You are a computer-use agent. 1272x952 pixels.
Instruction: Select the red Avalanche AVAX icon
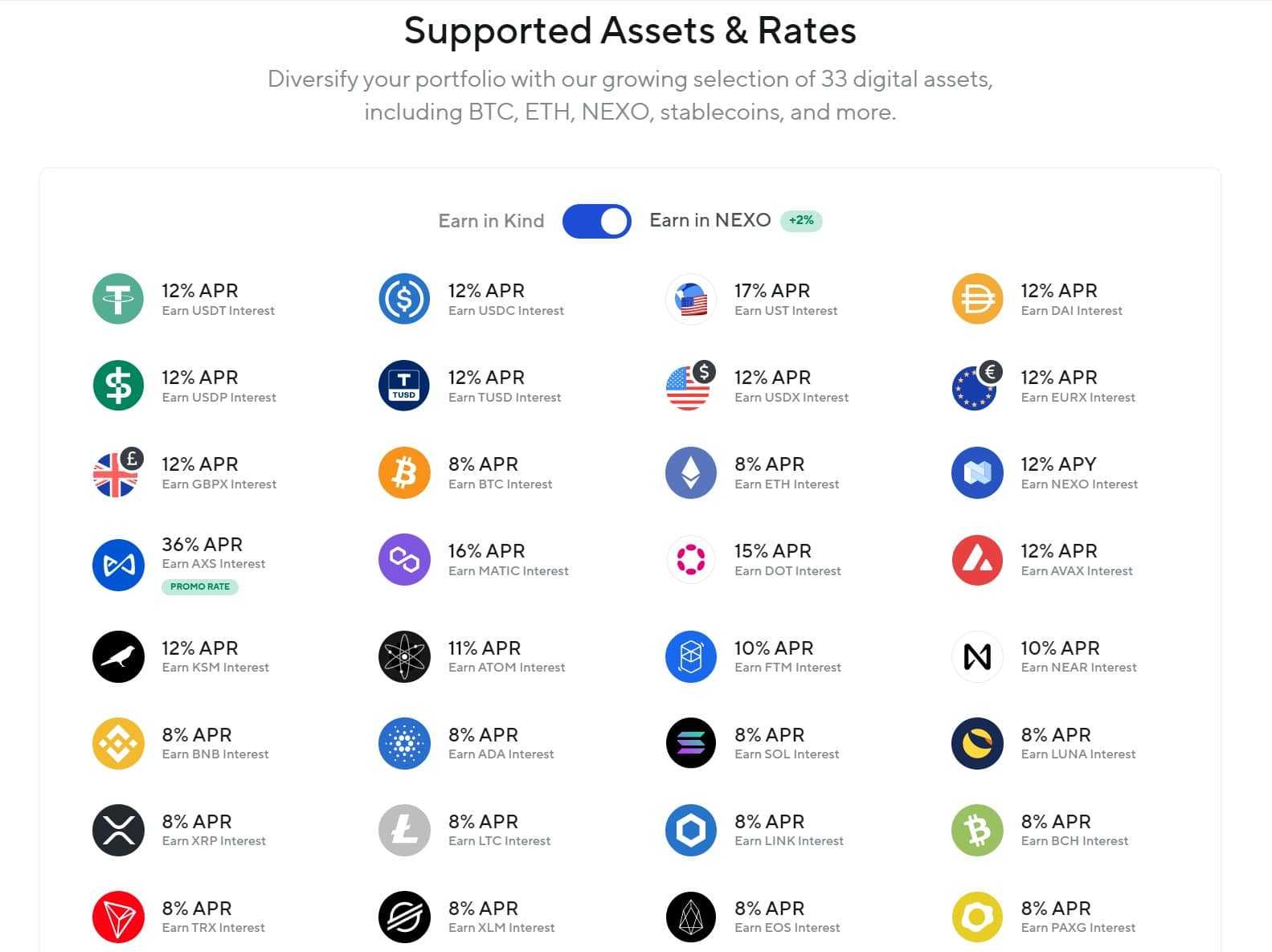977,559
